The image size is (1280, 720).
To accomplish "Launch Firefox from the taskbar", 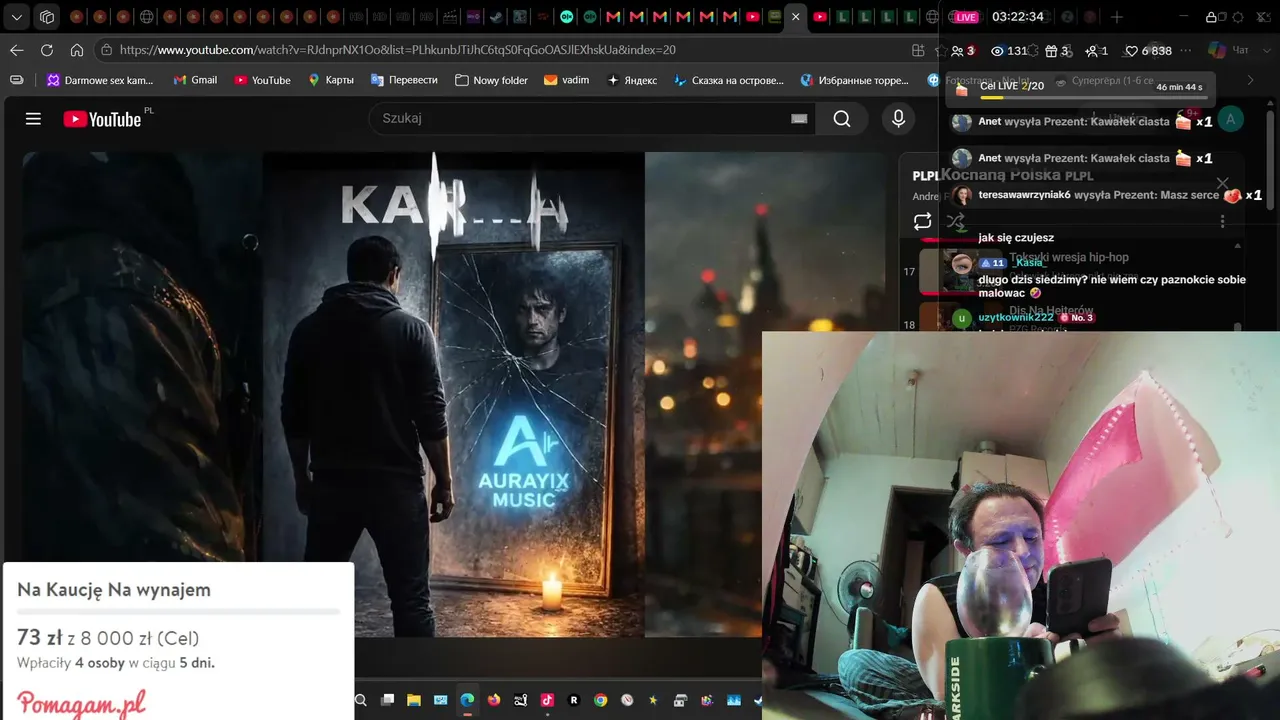I will (x=494, y=701).
